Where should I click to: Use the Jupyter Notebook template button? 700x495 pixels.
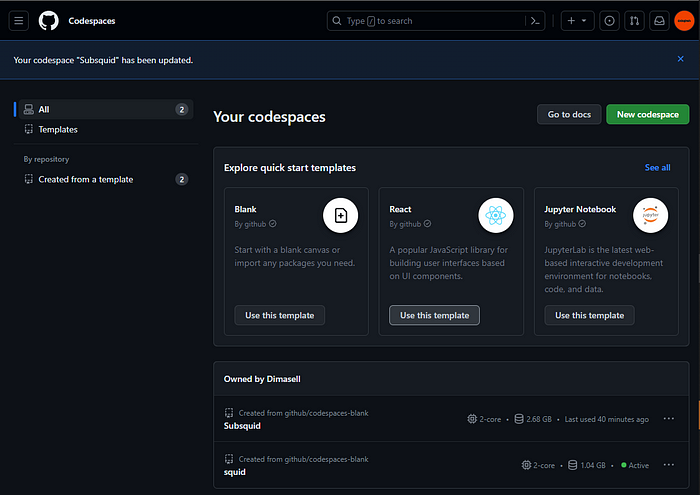point(589,316)
